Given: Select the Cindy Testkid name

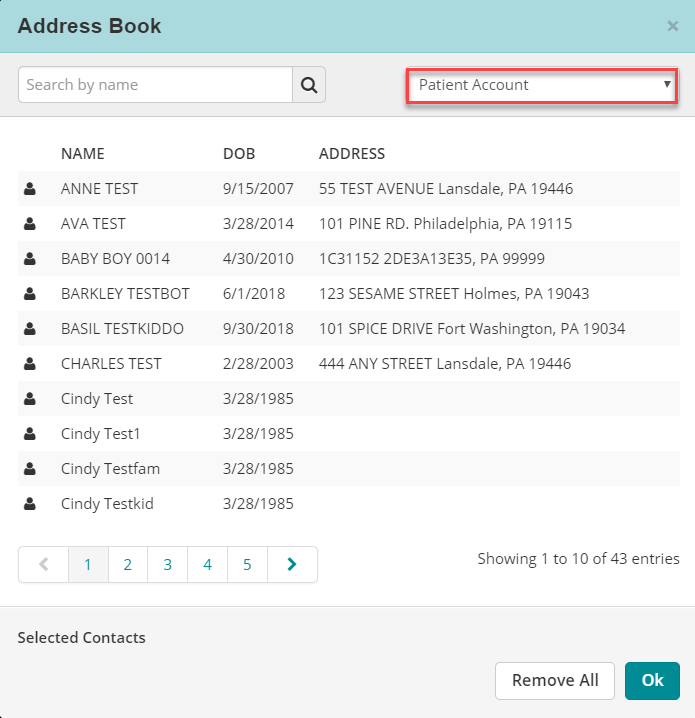Looking at the screenshot, I should (107, 504).
